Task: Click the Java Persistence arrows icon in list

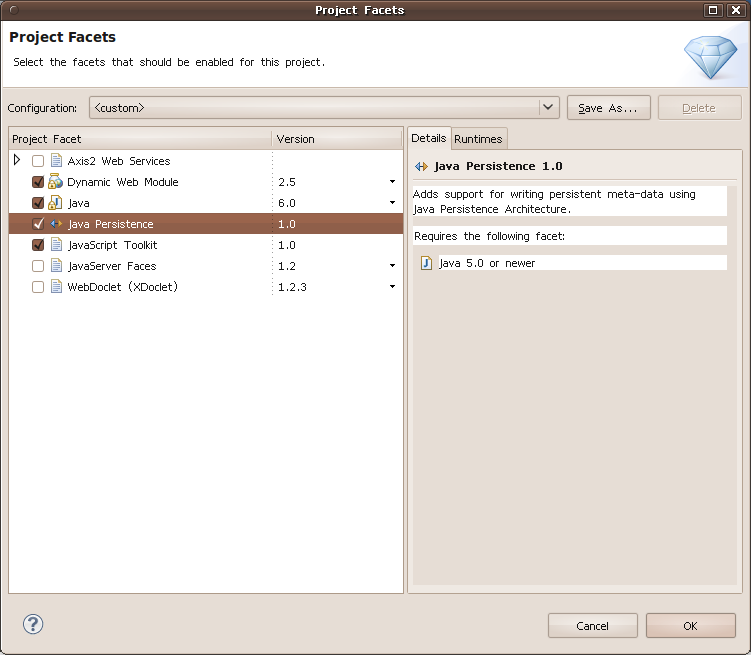Action: point(56,224)
